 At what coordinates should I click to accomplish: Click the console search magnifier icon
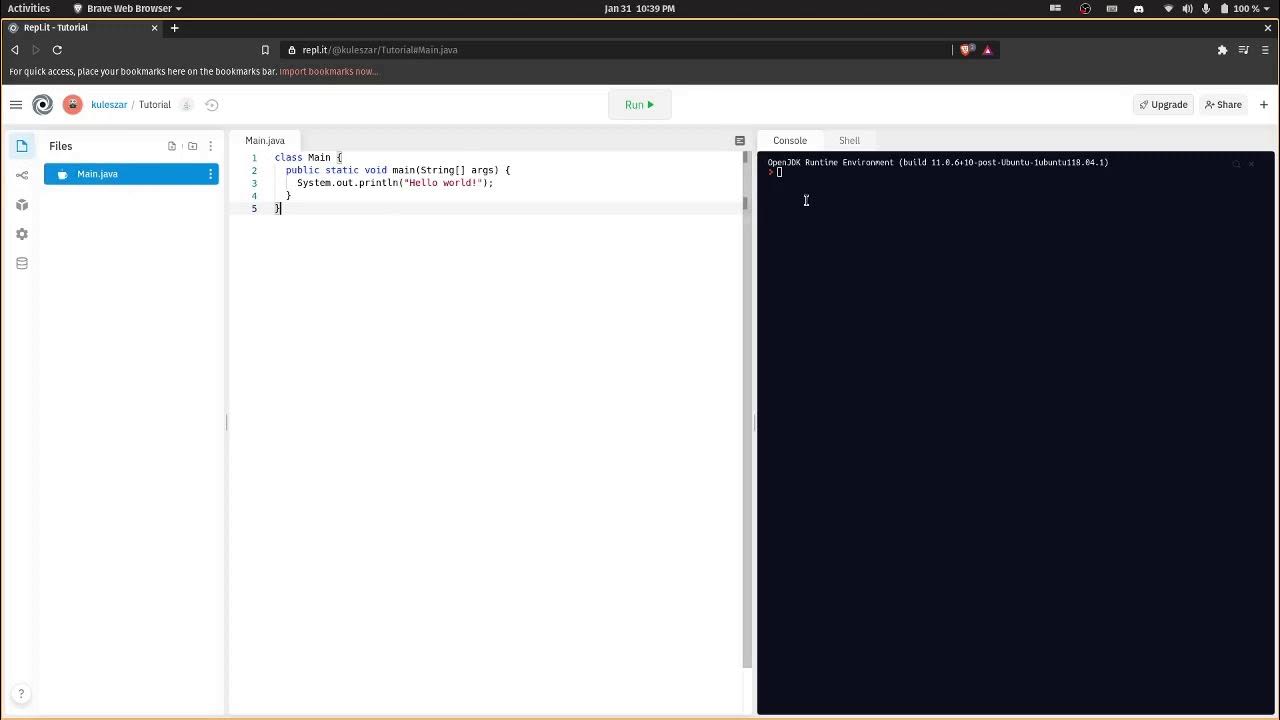(1236, 164)
